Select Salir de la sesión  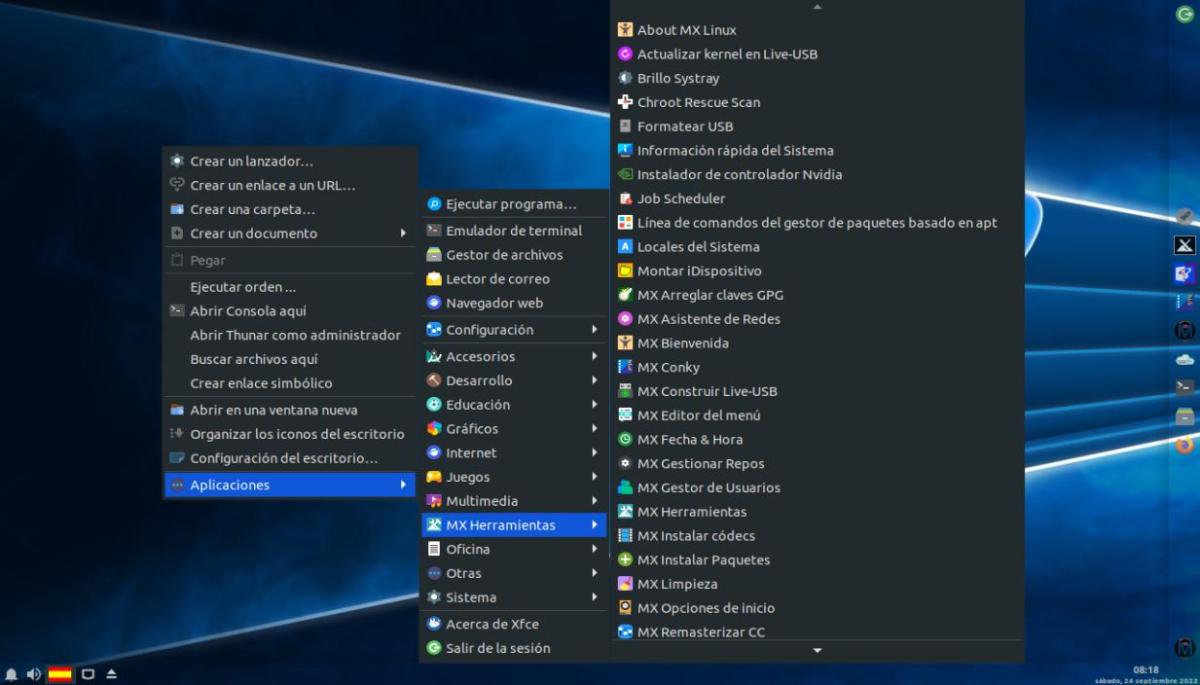click(x=498, y=648)
